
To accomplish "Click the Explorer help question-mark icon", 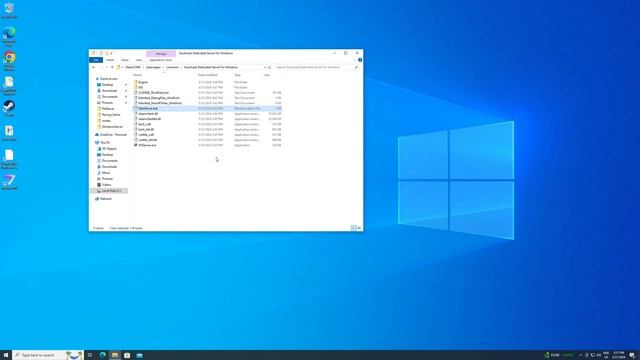I will coord(360,60).
